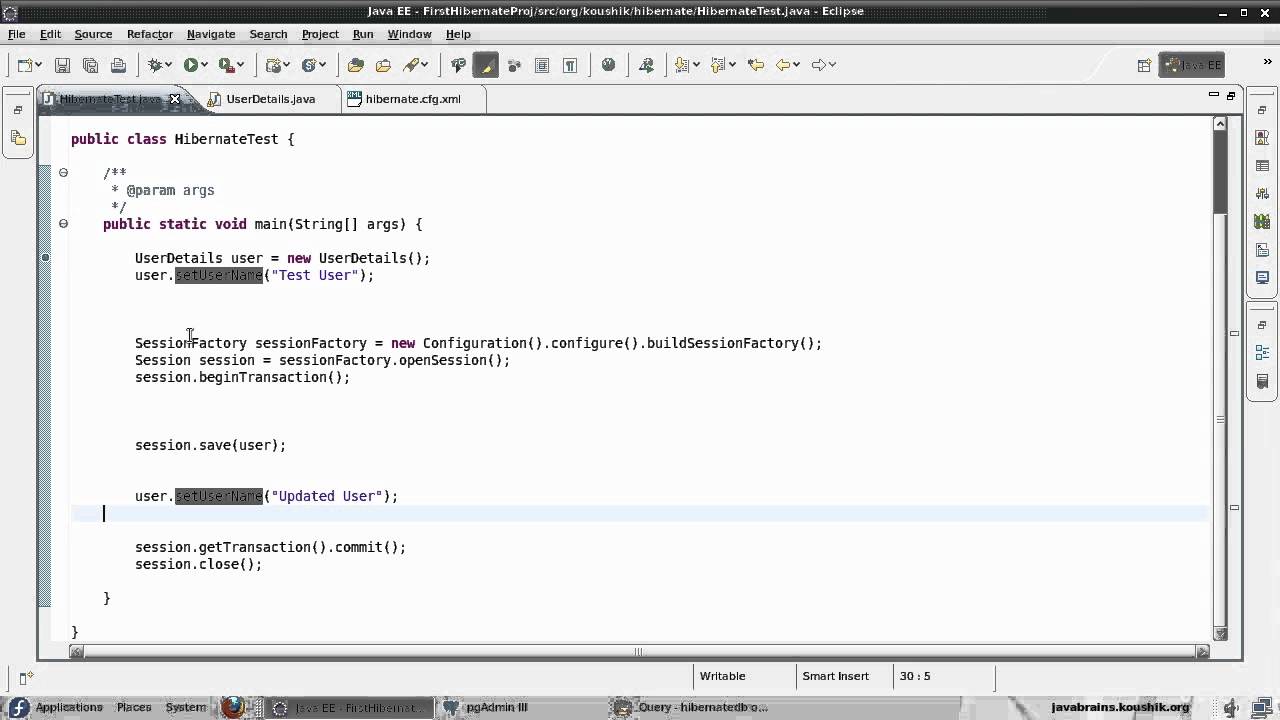Screen dimensions: 1280x720
Task: Restore the upper right fast view stack
Action: pos(1262,110)
